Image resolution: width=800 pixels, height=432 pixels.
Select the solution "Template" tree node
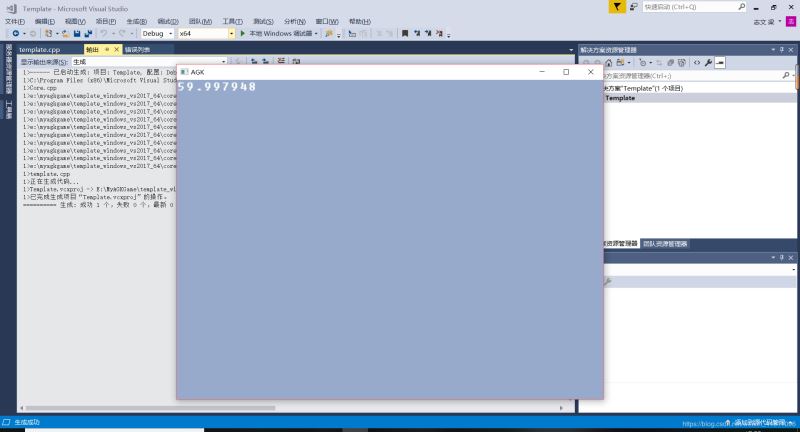643,88
